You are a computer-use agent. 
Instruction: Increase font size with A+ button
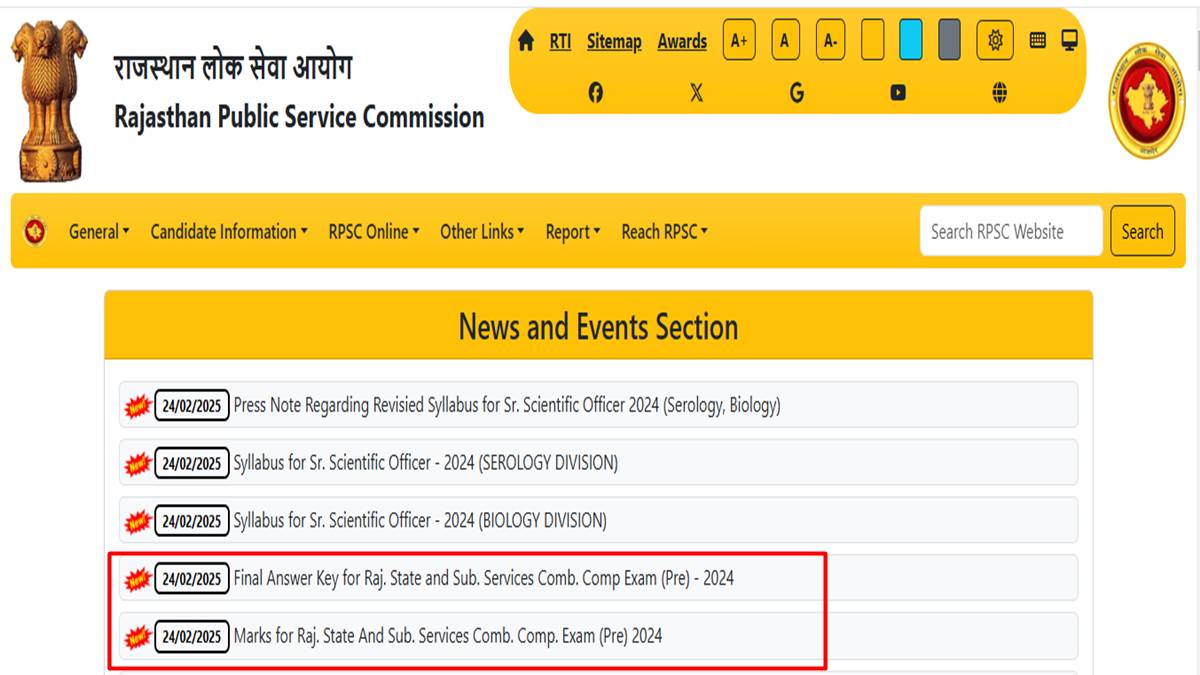pyautogui.click(x=738, y=41)
